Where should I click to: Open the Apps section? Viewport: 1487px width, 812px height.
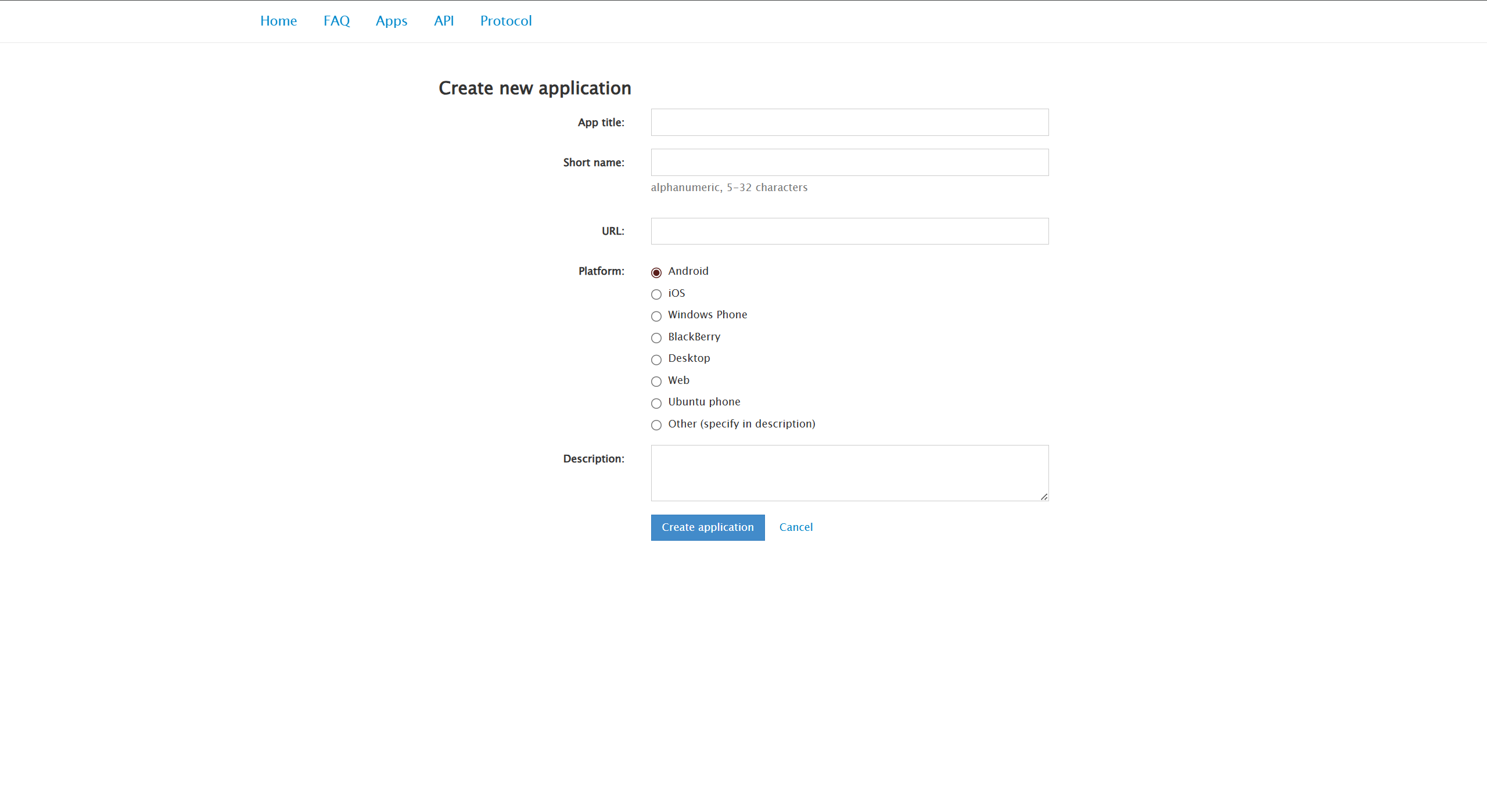point(391,21)
